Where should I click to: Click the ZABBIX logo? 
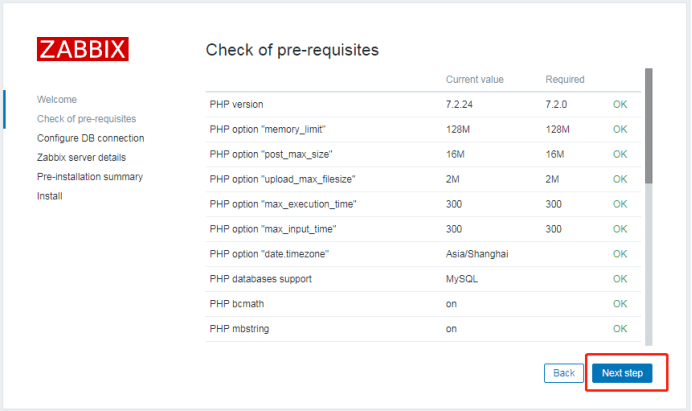click(82, 50)
